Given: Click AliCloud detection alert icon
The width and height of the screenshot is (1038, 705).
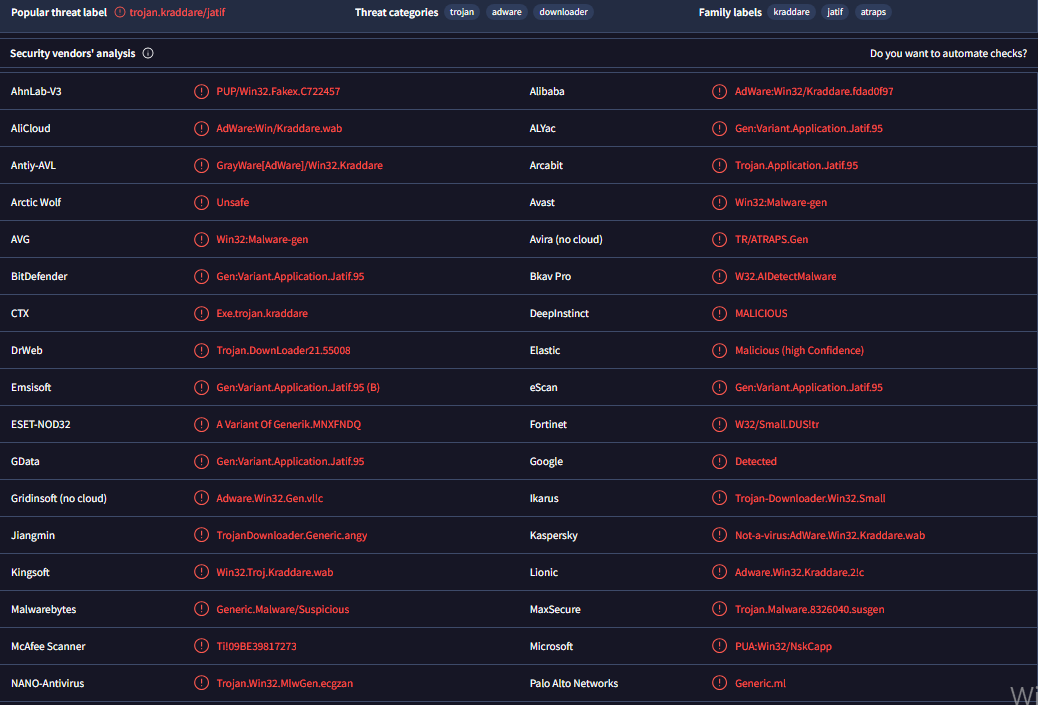Looking at the screenshot, I should pyautogui.click(x=201, y=128).
